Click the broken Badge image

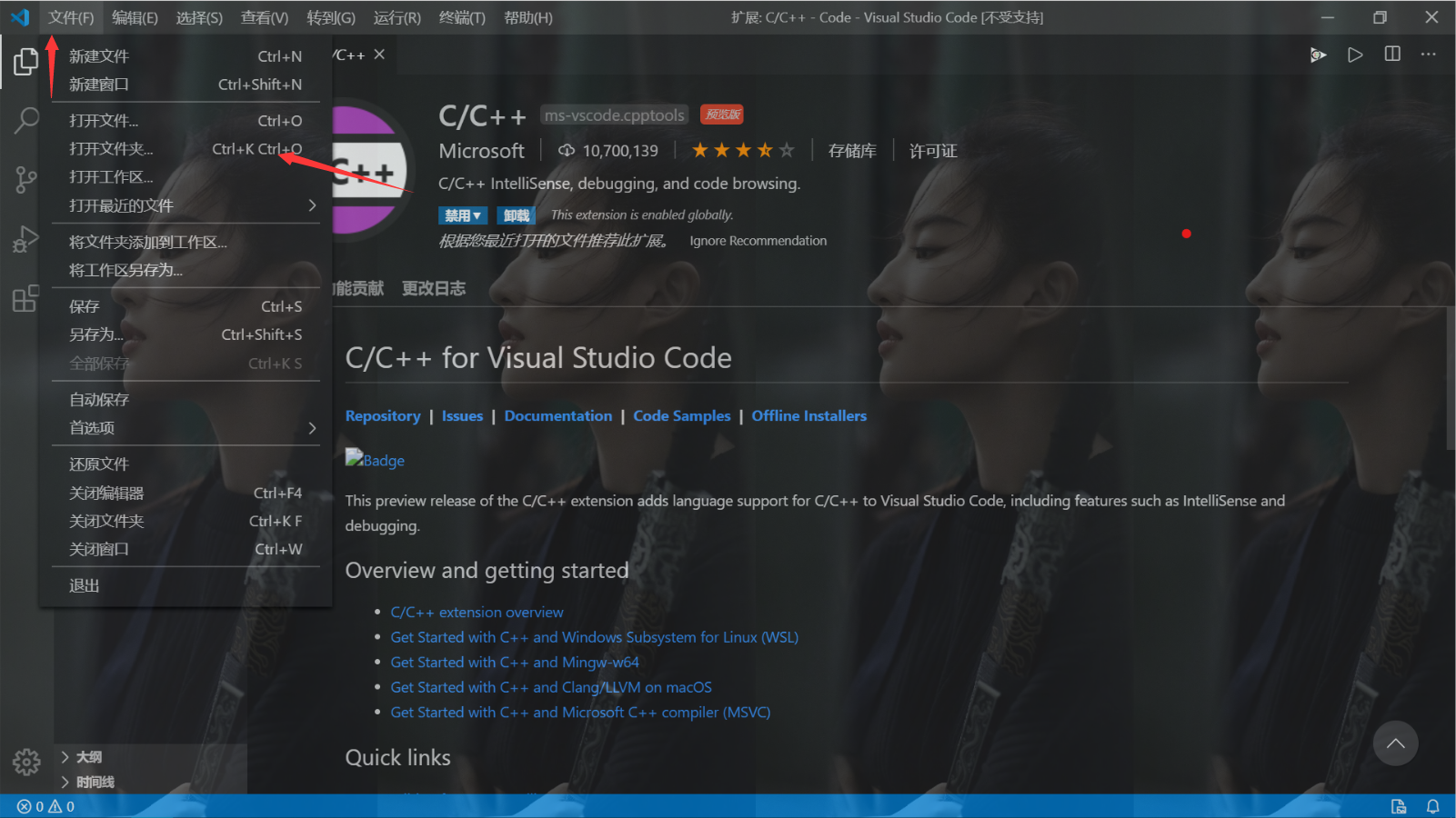pos(375,459)
